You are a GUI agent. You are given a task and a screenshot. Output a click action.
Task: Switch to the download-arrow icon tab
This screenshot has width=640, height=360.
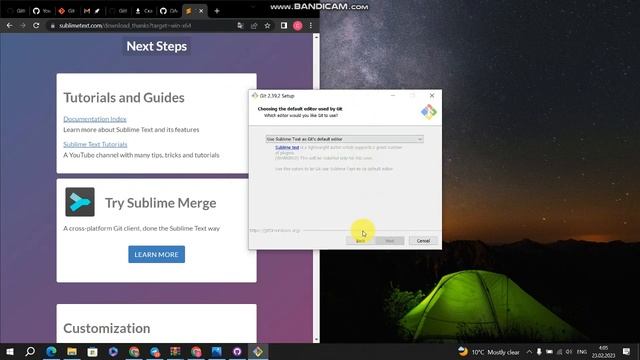(143, 11)
